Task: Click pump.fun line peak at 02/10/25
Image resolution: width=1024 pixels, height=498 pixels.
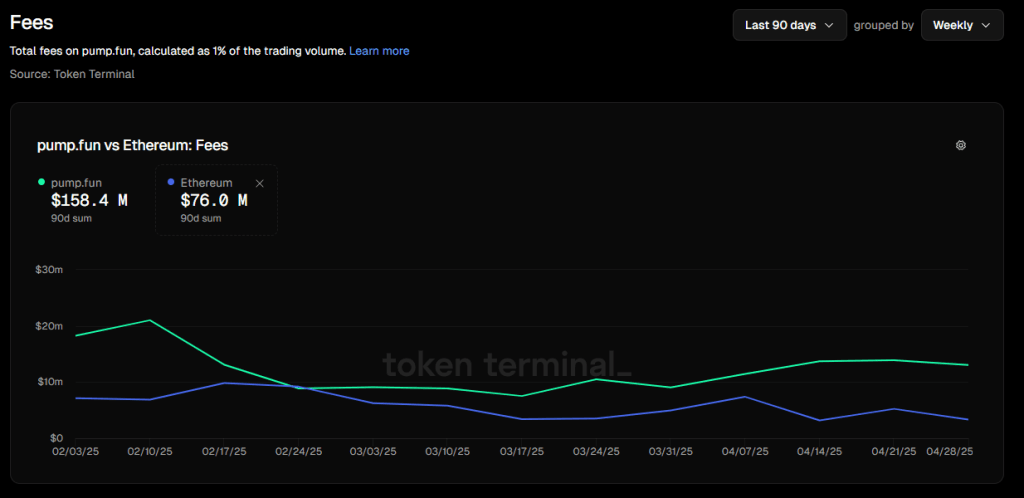Action: click(x=150, y=320)
